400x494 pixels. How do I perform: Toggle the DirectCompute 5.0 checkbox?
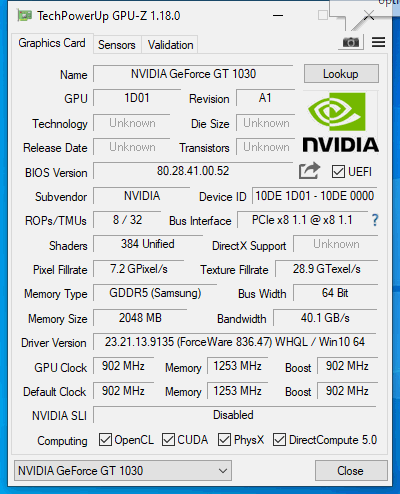coord(279,440)
